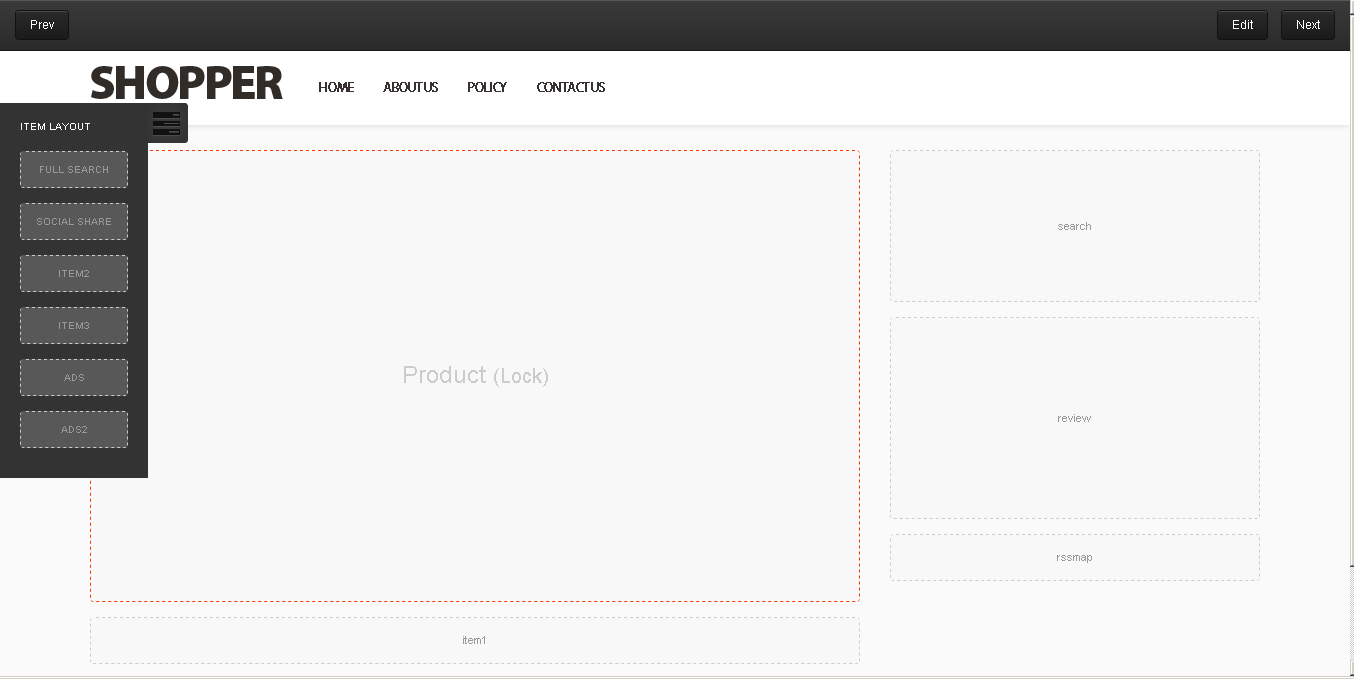Select the SOCIAL SHARE layout item
The width and height of the screenshot is (1354, 679).
click(74, 221)
